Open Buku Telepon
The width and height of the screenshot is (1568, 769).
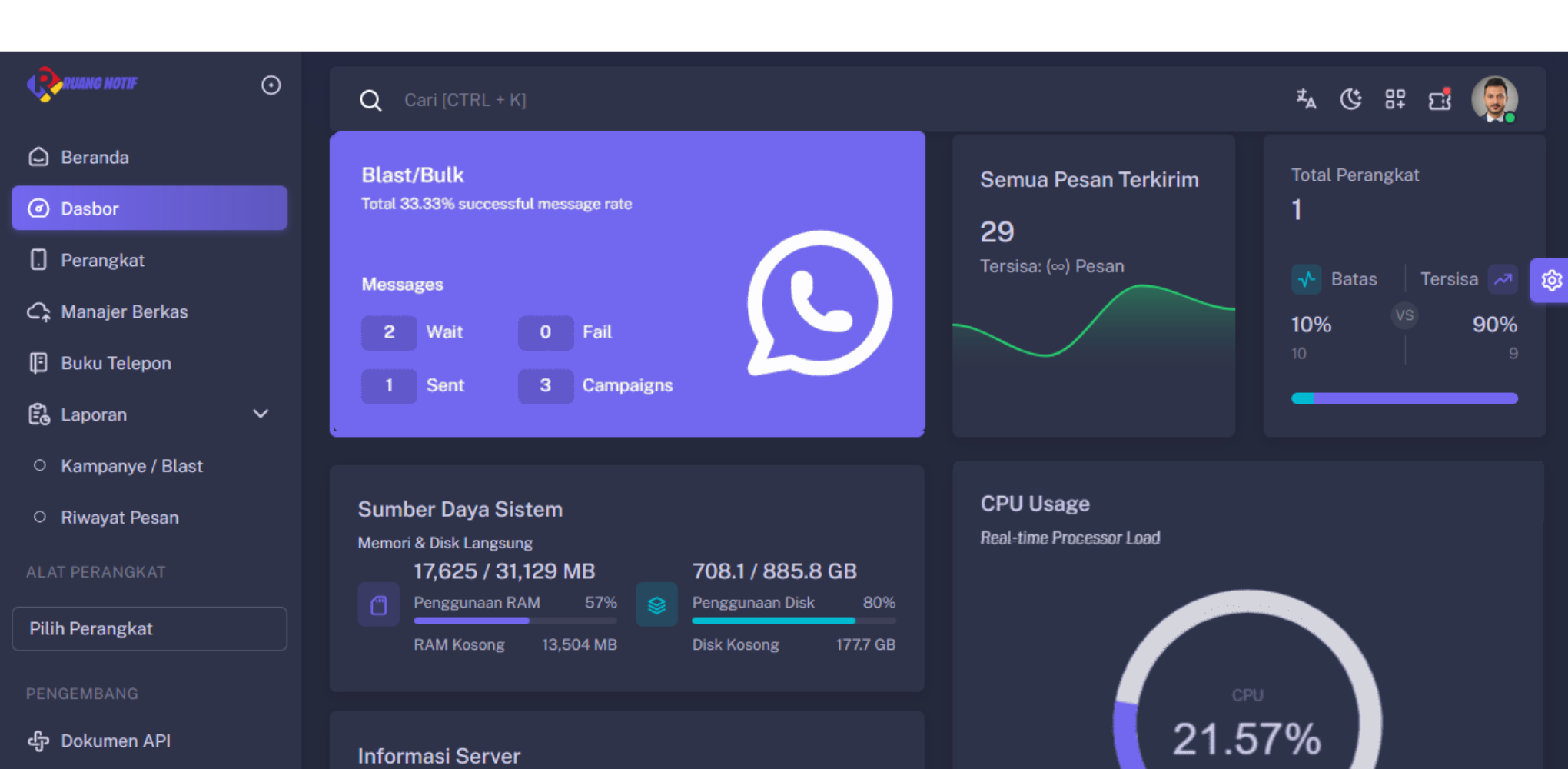point(150,363)
